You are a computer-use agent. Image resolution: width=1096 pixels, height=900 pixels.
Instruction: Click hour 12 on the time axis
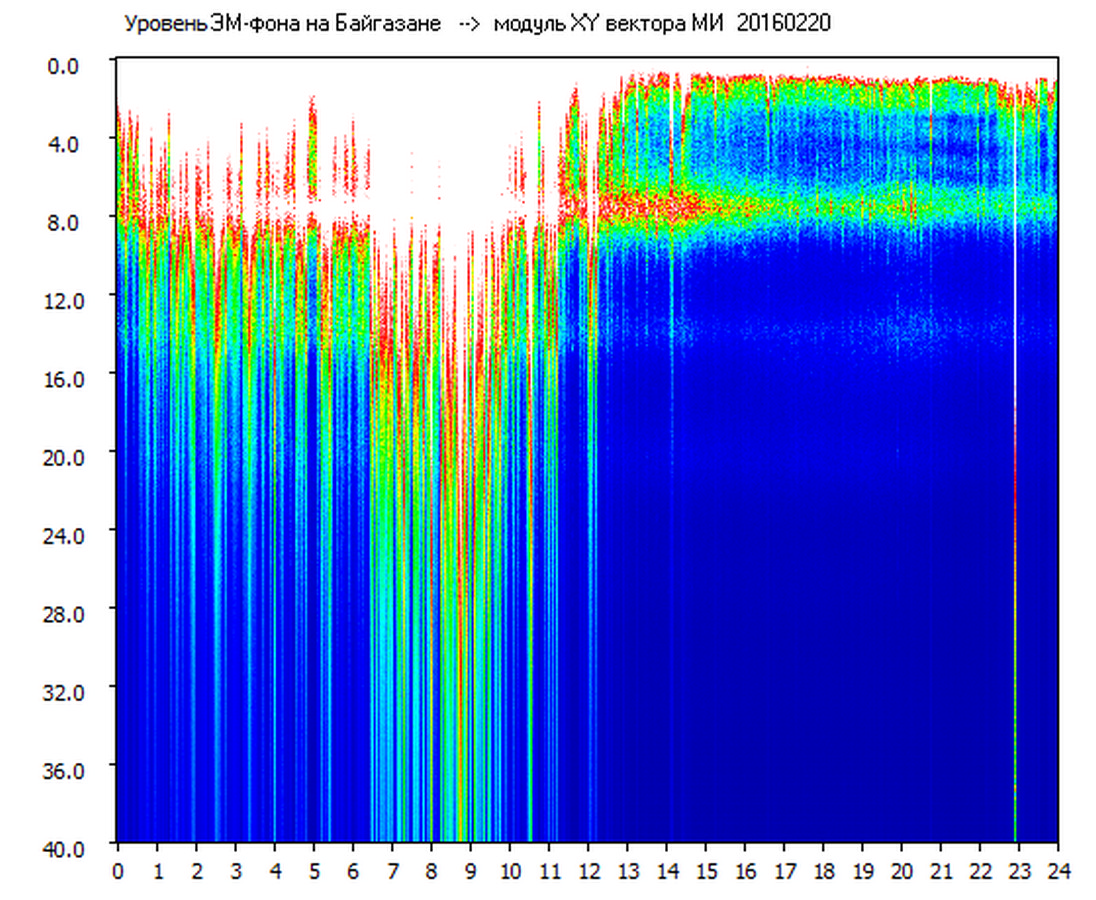coord(589,871)
